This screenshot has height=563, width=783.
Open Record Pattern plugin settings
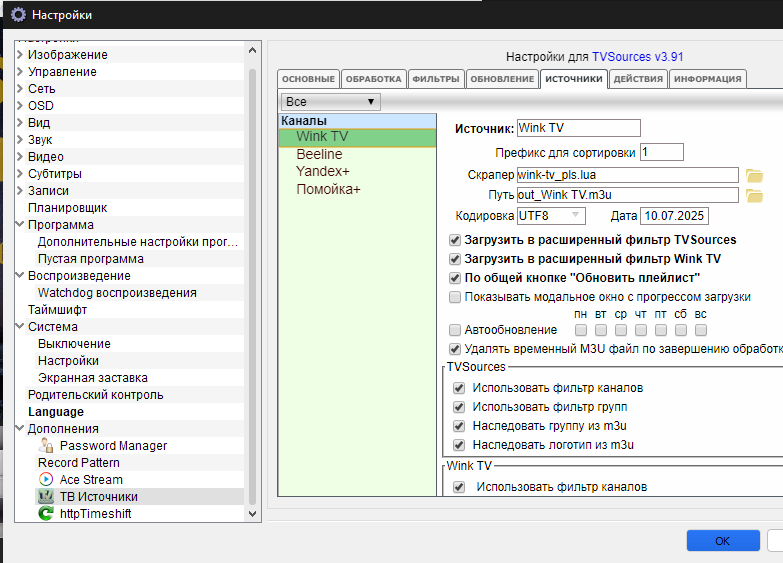tap(79, 463)
